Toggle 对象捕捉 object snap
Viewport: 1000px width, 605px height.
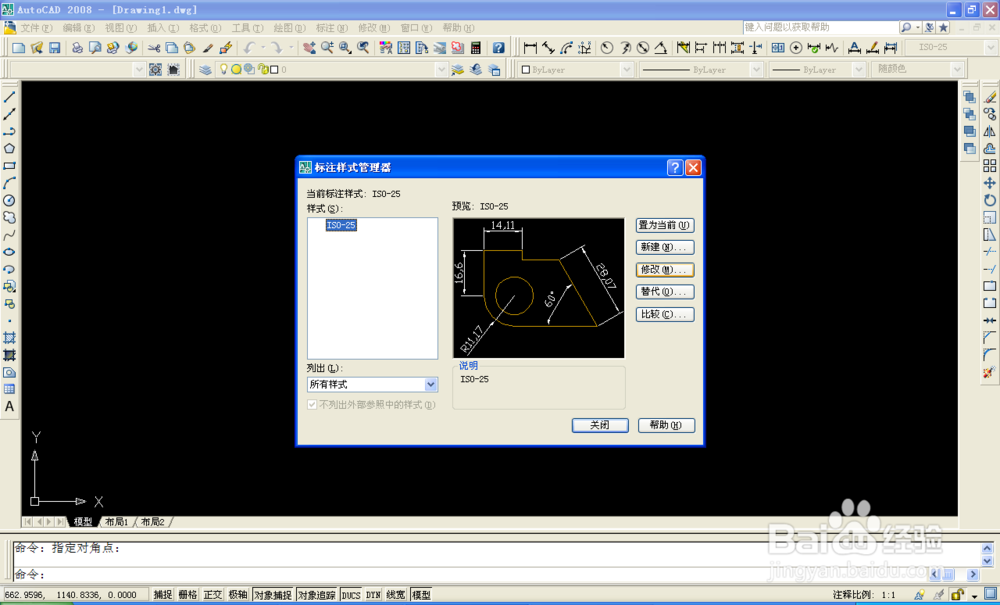tap(273, 595)
